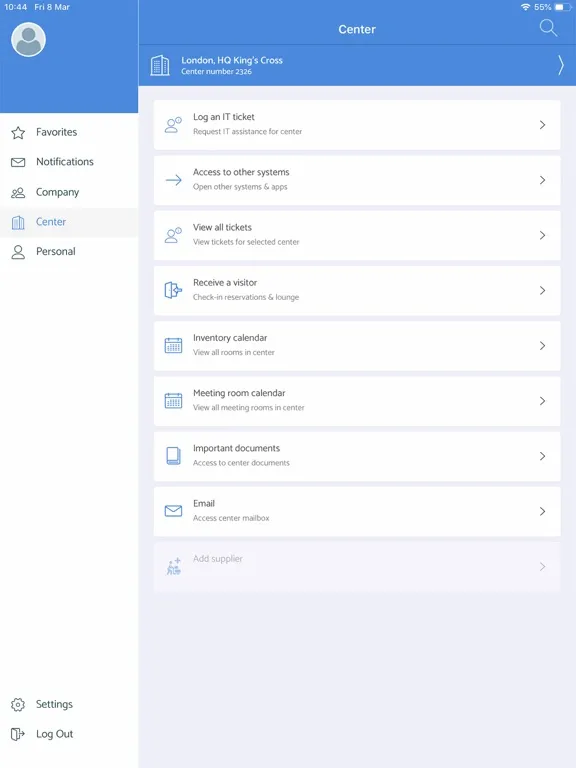This screenshot has width=576, height=768.
Task: Open Inventory calendar
Action: 357,346
